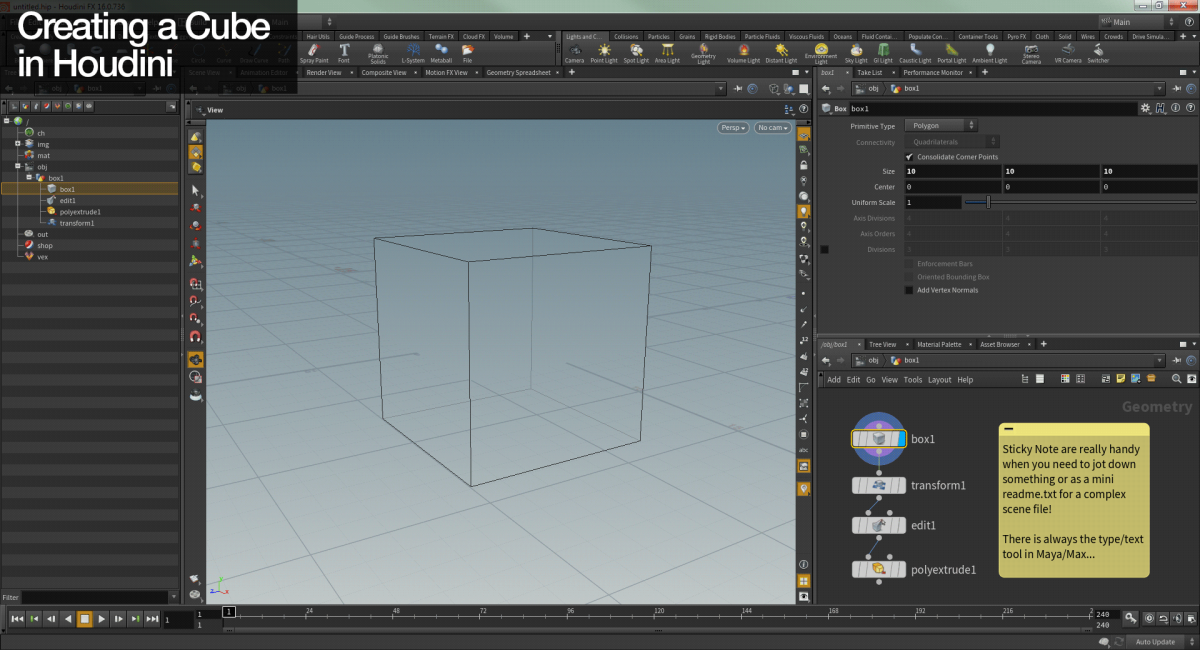
Task: Select the L-System shelf tool
Action: pyautogui.click(x=412, y=52)
